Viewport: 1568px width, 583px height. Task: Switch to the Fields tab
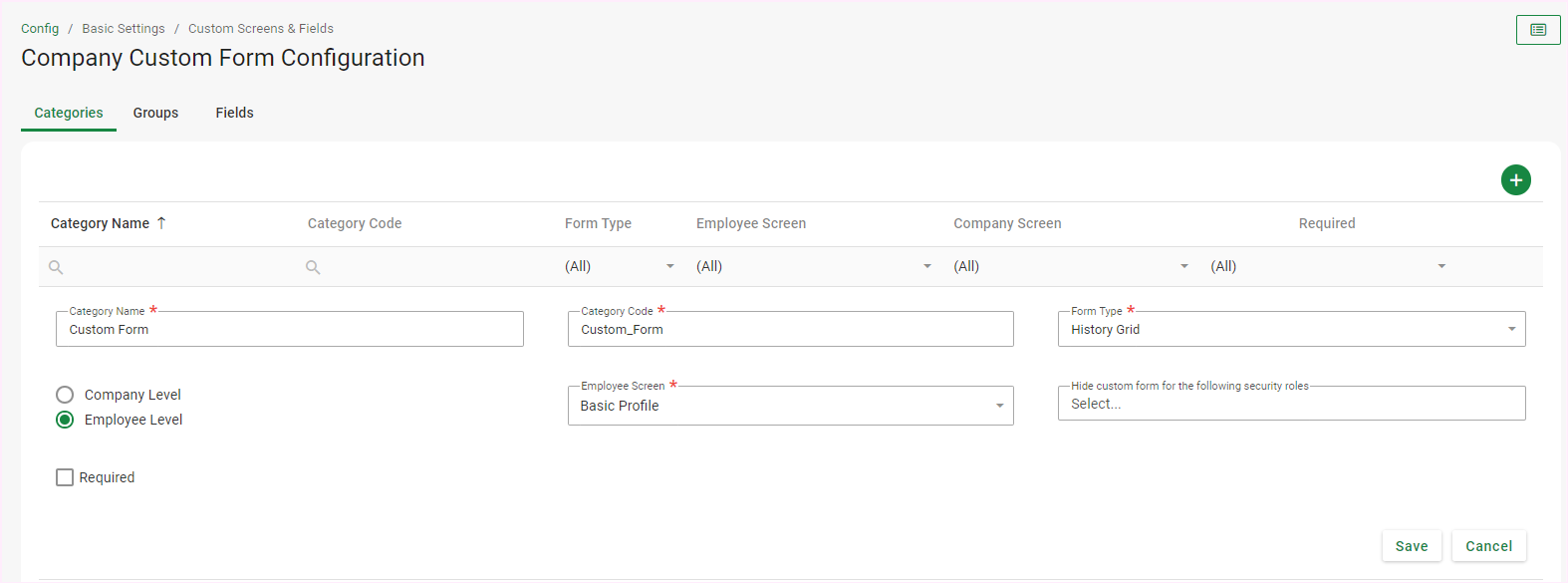234,113
